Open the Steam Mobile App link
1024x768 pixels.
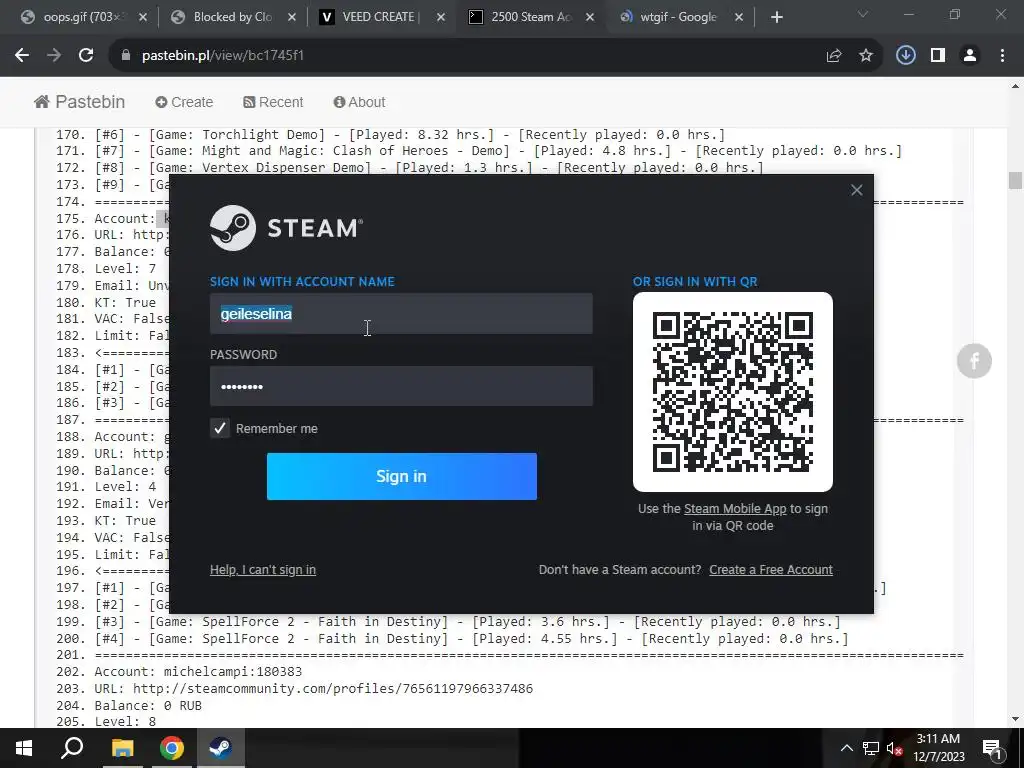click(x=735, y=508)
